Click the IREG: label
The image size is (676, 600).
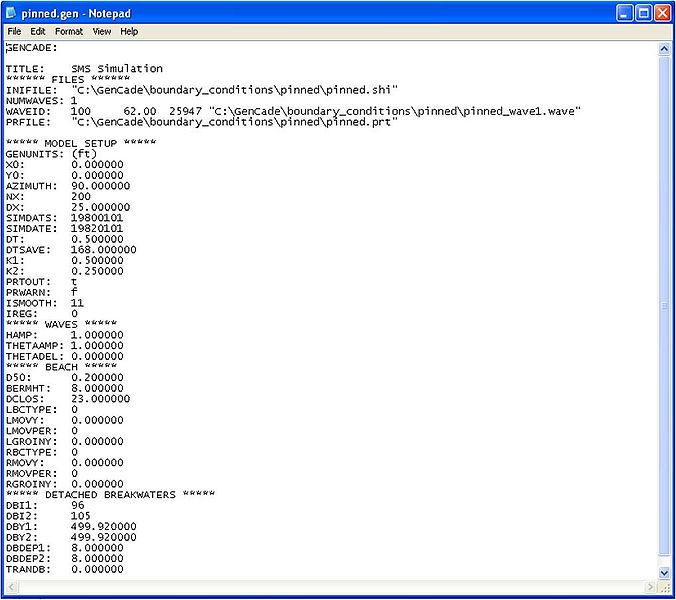(x=22, y=314)
